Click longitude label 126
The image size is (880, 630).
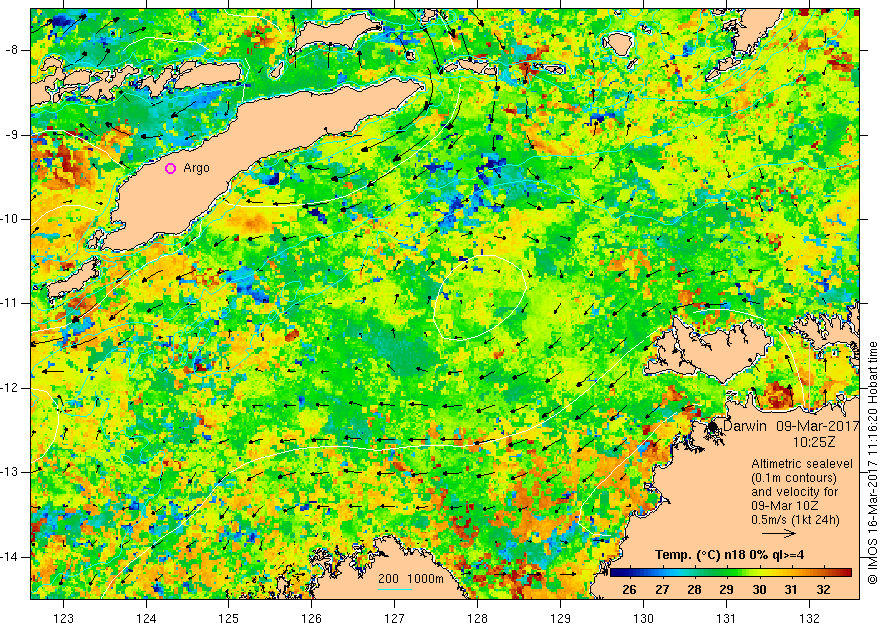pyautogui.click(x=312, y=618)
